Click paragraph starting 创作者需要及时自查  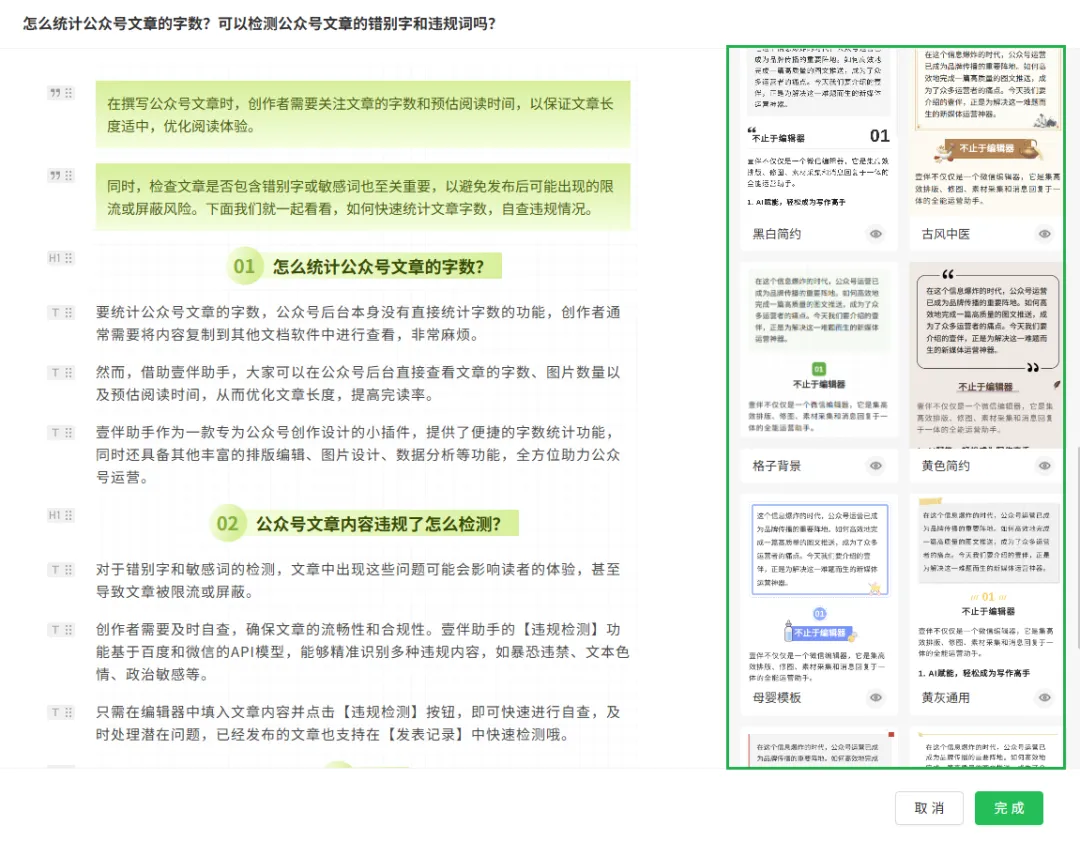(362, 652)
